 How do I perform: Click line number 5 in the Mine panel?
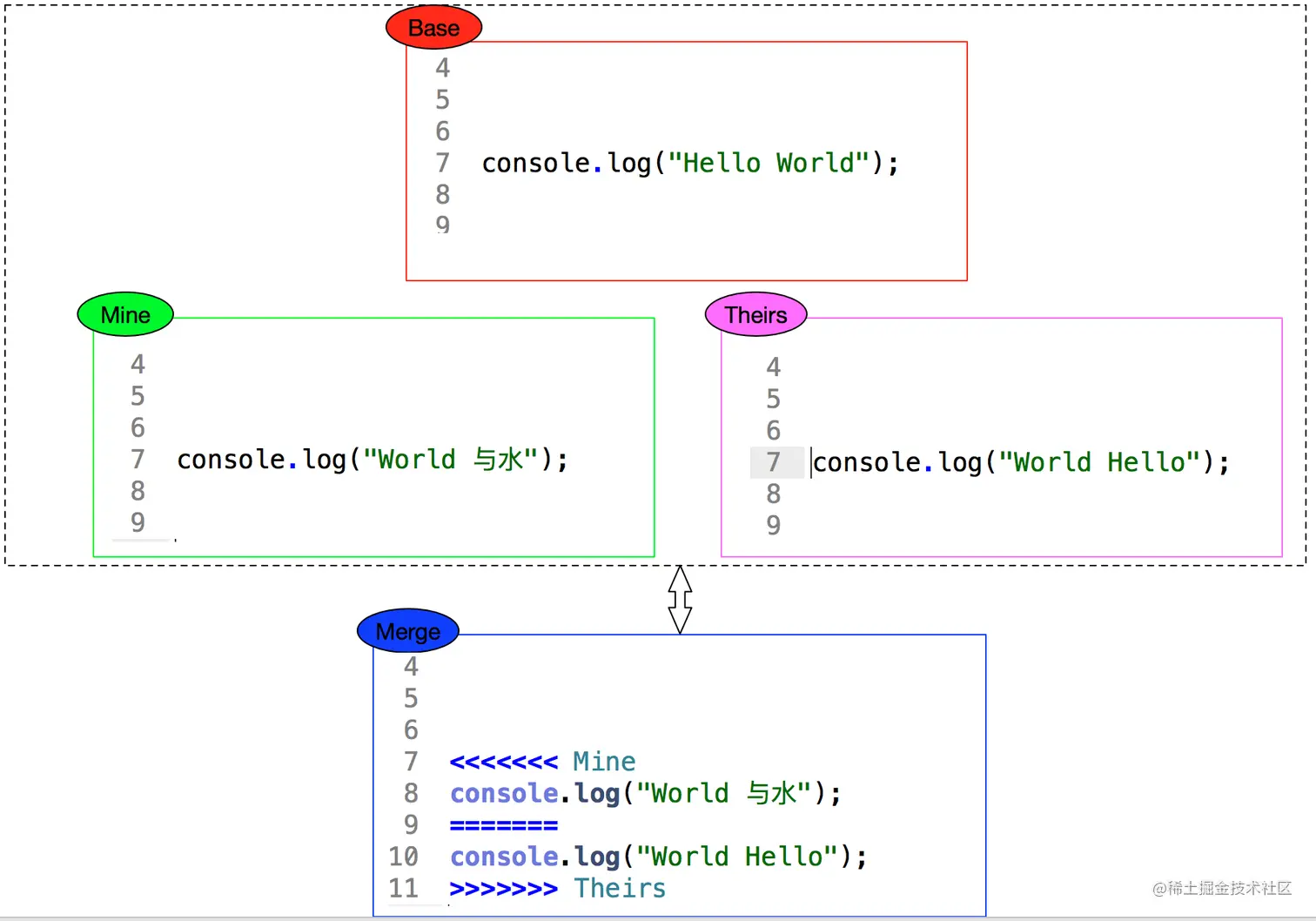138,396
